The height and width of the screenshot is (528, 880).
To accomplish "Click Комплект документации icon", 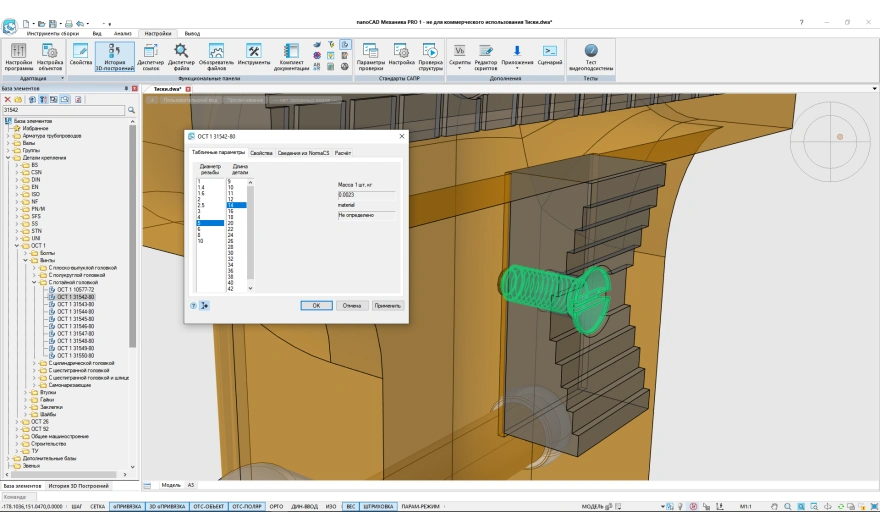I will click(x=290, y=55).
